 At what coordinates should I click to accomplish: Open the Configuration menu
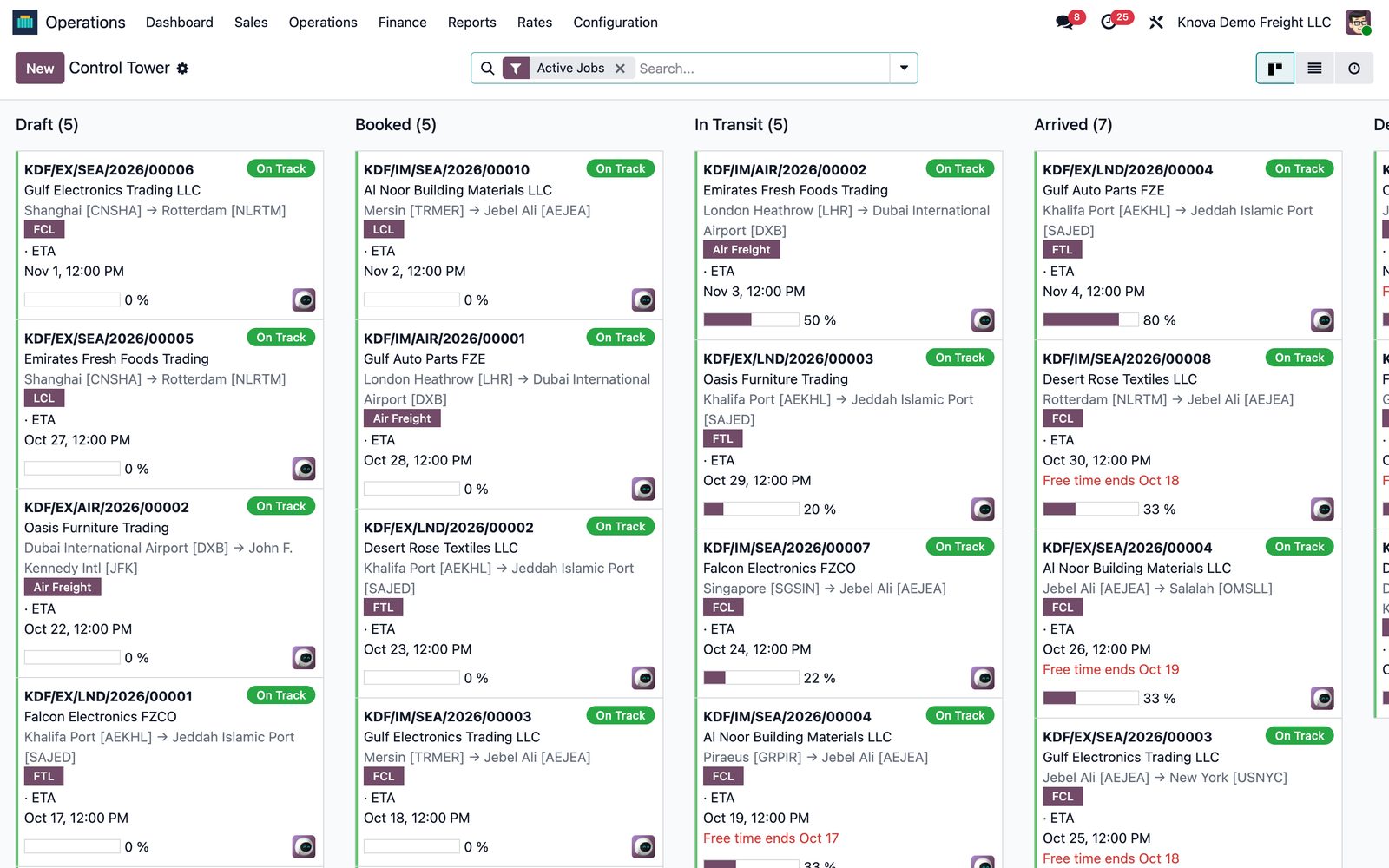point(616,23)
